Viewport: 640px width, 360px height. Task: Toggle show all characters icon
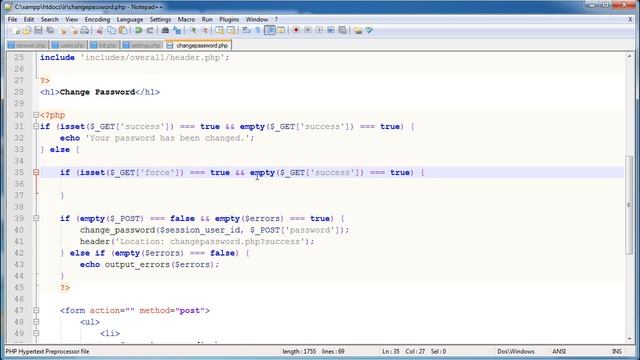pyautogui.click(x=258, y=30)
